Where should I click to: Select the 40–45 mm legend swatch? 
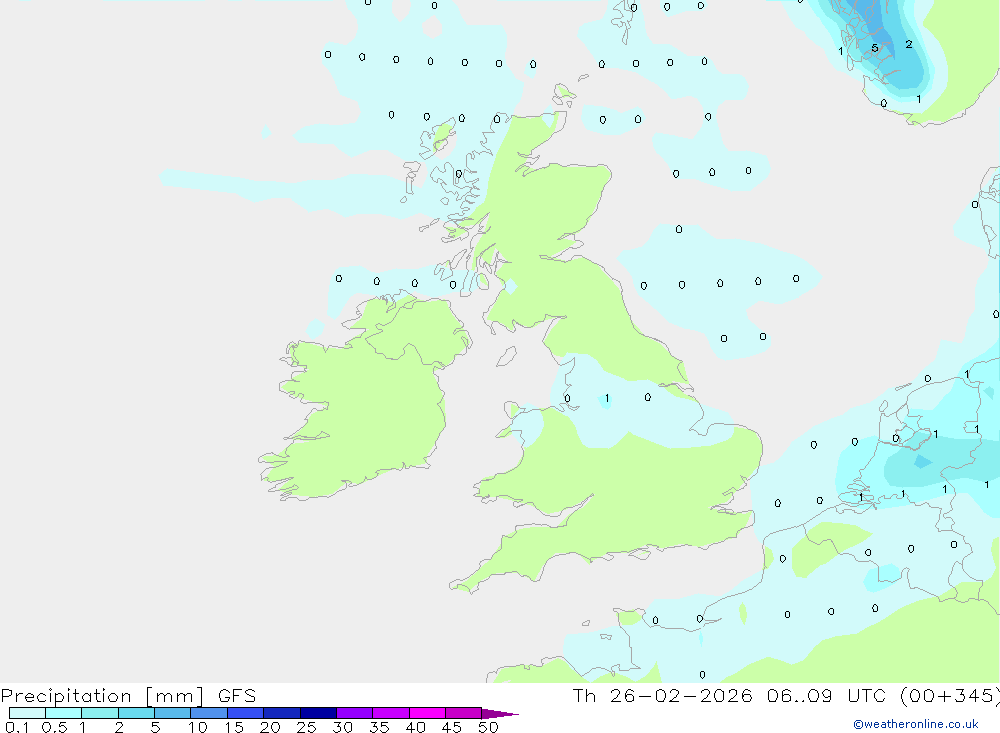[x=427, y=713]
